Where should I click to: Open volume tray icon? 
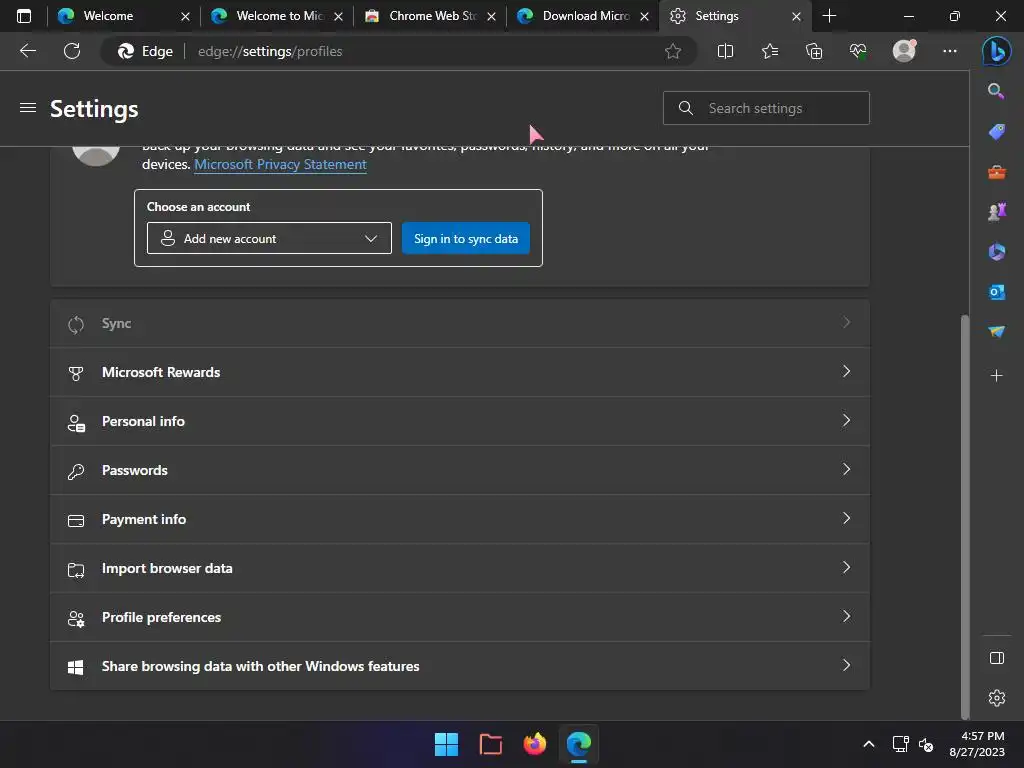[x=926, y=744]
